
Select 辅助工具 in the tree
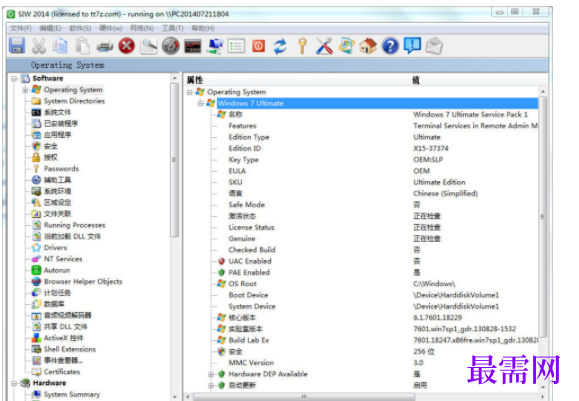pyautogui.click(x=57, y=180)
